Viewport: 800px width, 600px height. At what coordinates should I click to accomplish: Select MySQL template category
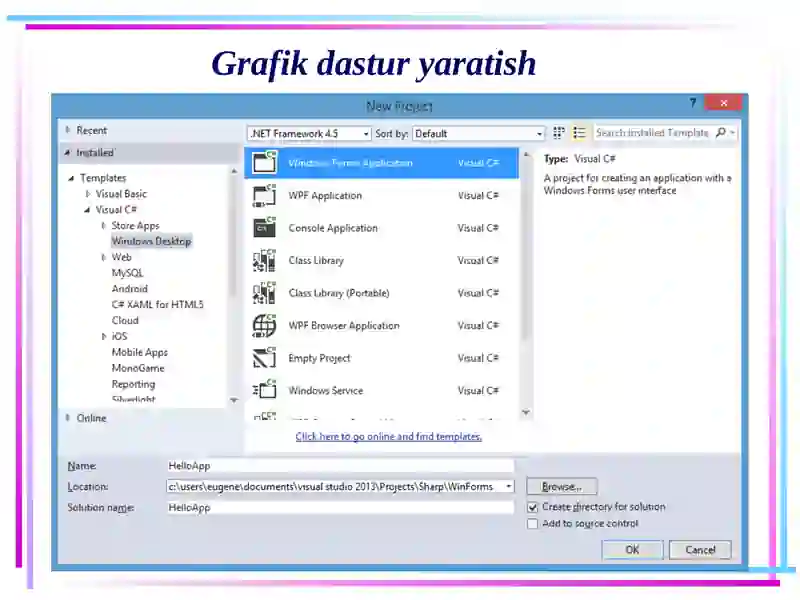click(128, 273)
